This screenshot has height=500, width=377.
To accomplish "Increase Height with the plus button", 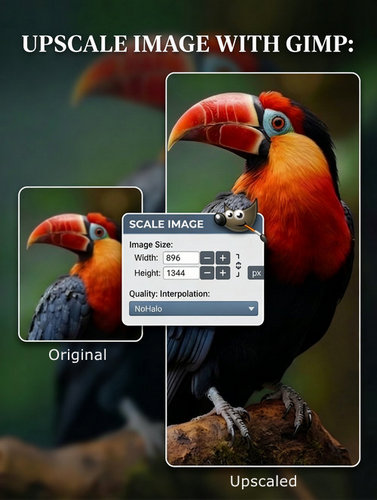I will click(223, 273).
